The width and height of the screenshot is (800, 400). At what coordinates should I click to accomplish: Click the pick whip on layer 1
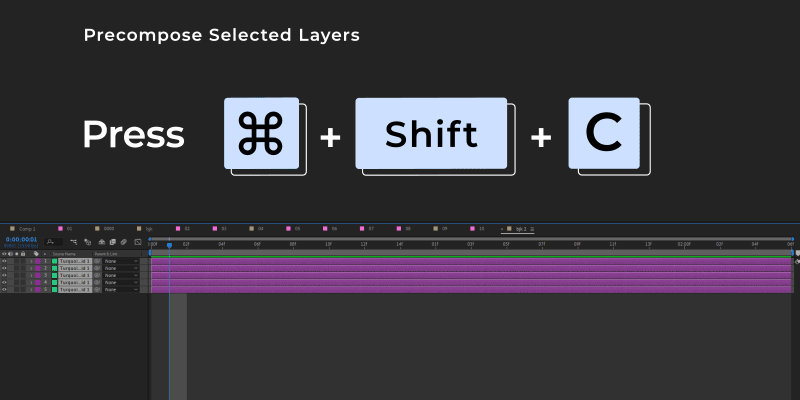(97, 261)
